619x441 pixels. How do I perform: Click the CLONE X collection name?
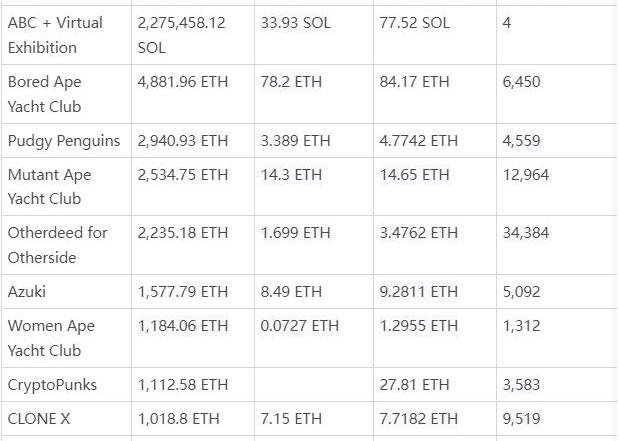[x=39, y=420]
